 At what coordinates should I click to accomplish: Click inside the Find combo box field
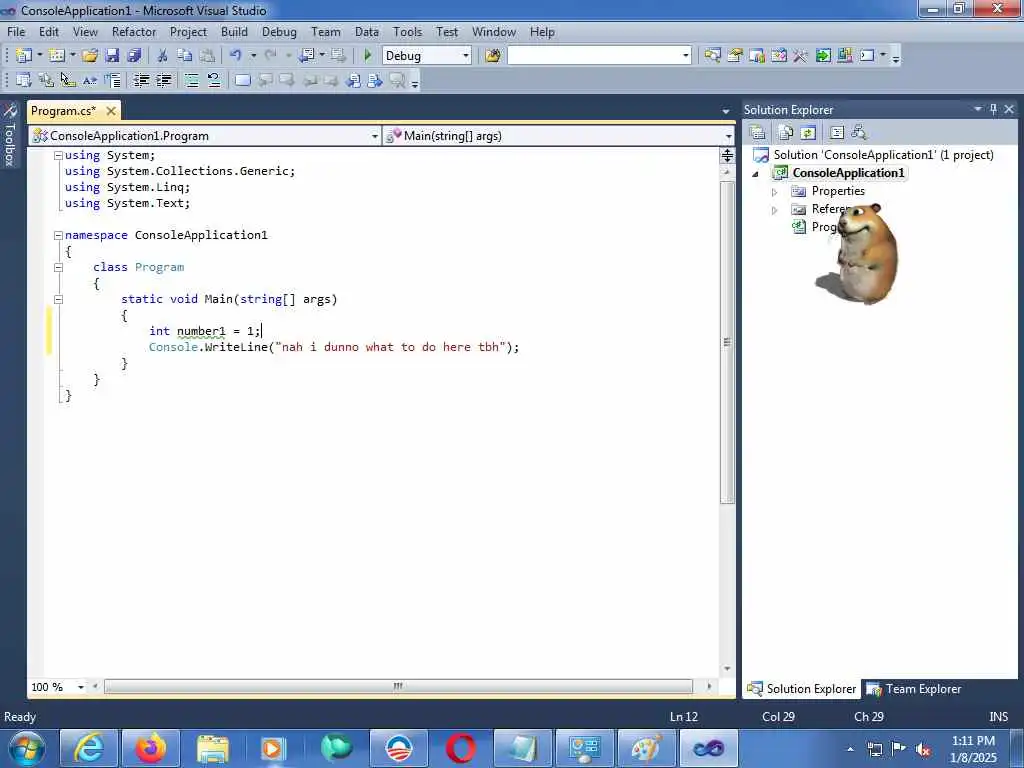click(594, 56)
